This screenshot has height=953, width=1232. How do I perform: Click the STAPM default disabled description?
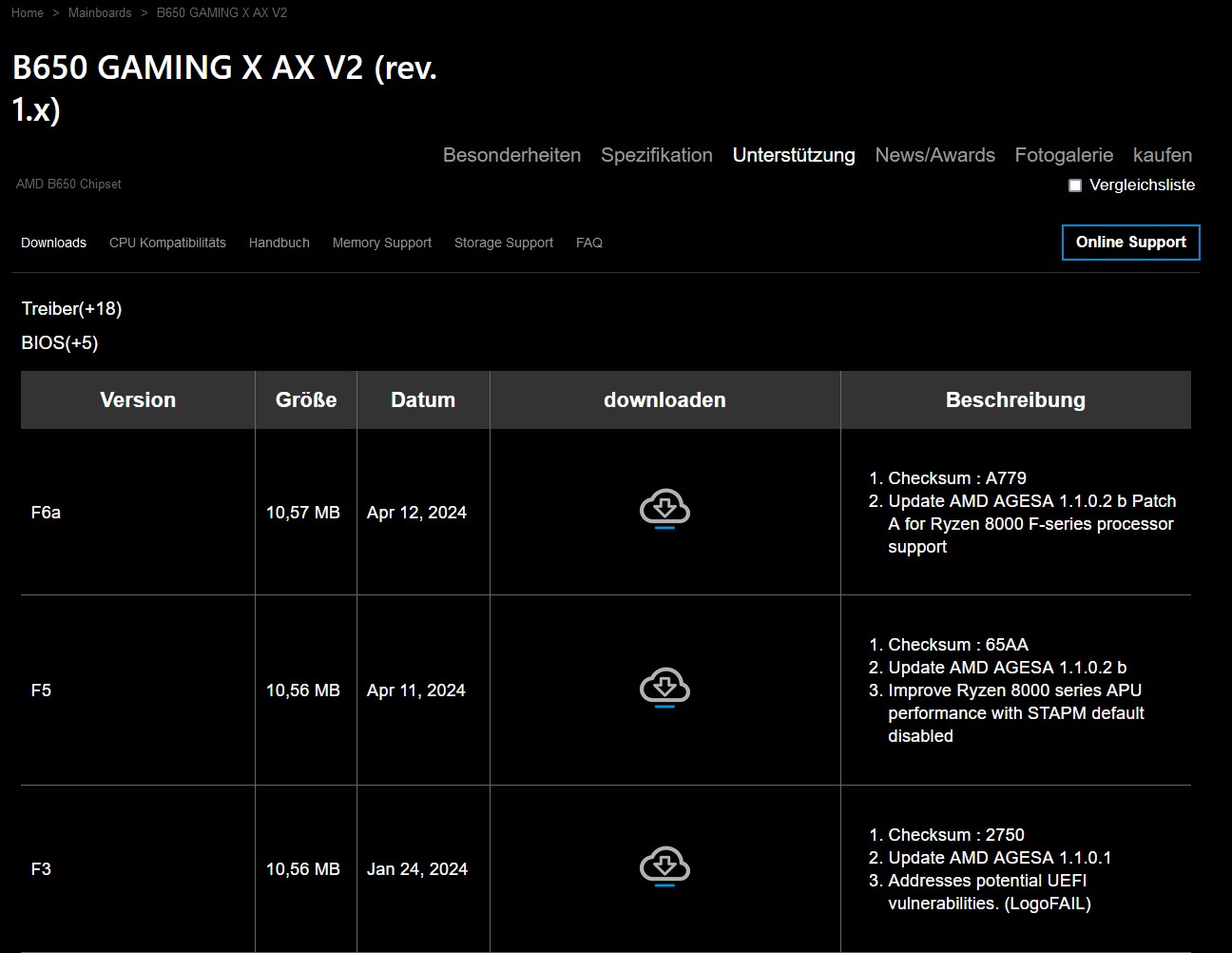tap(1016, 713)
